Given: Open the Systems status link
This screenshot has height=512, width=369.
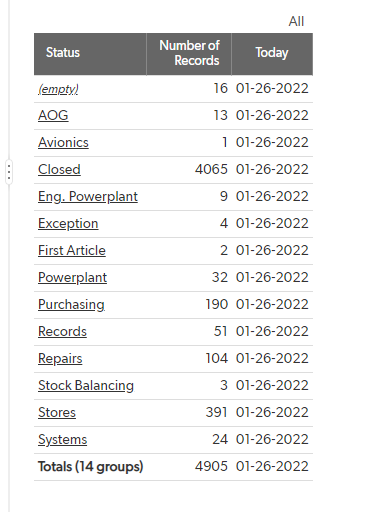Looking at the screenshot, I should click(x=62, y=440).
